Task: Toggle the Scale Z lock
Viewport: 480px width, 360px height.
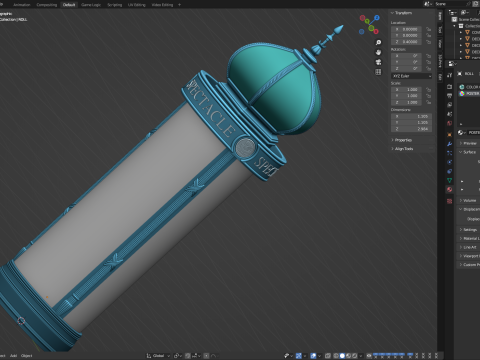Action: pos(428,102)
